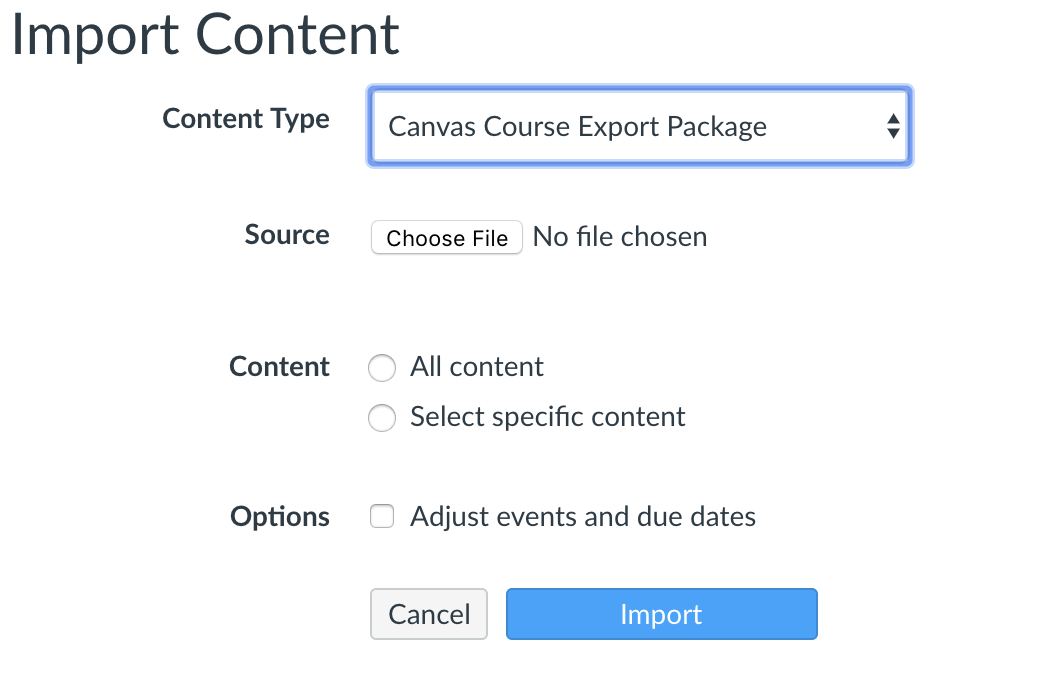Click the up-down arrows in Content Type select
Screen dimensions: 1062x682
[893, 126]
